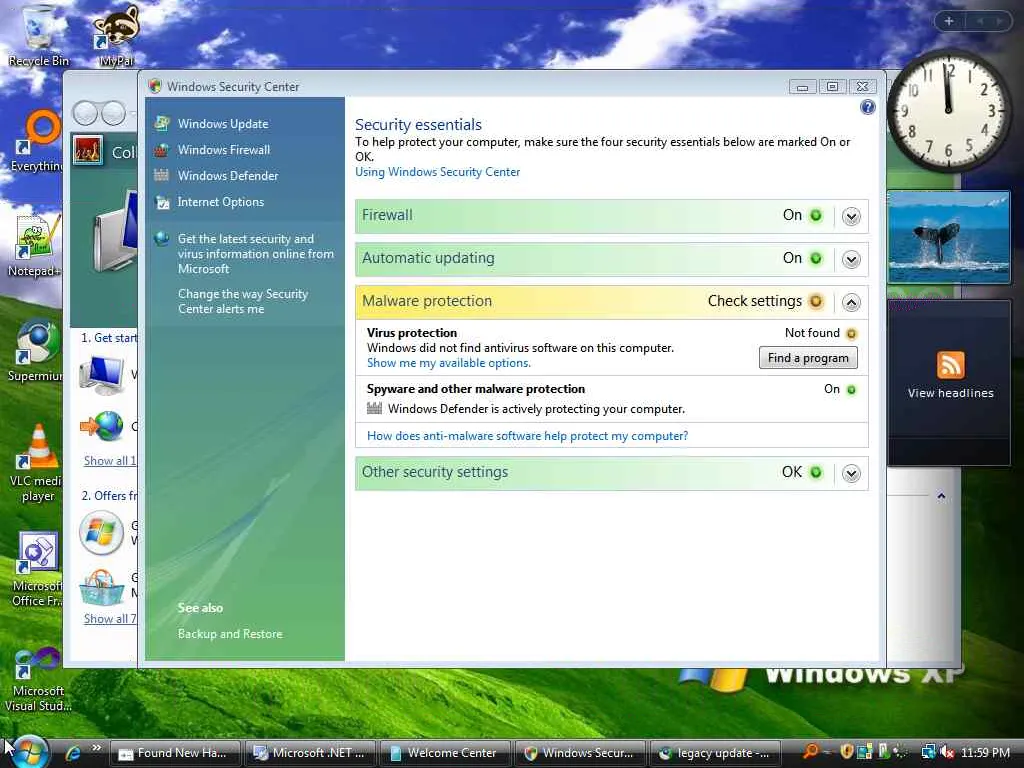Click the Windows Defender castle icon in sidebar
The width and height of the screenshot is (1024, 768).
click(161, 175)
